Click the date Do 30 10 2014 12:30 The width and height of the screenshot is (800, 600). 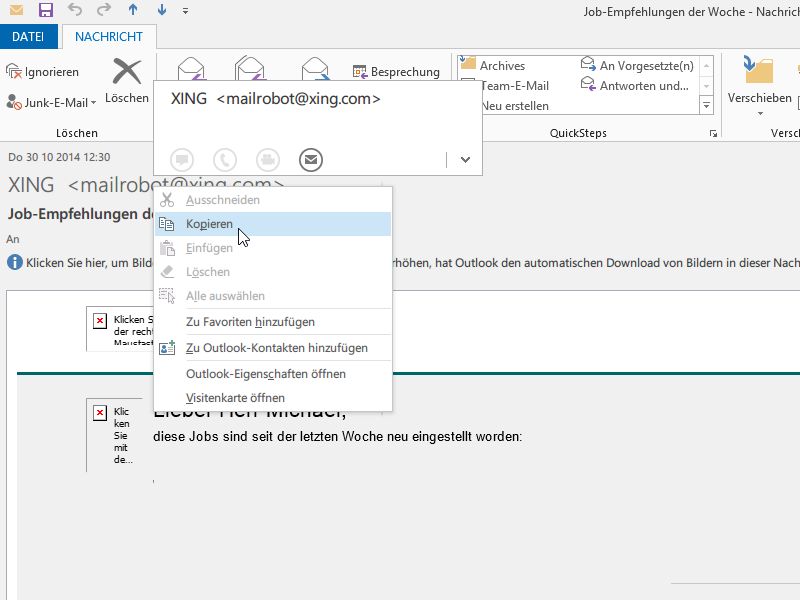pos(59,157)
